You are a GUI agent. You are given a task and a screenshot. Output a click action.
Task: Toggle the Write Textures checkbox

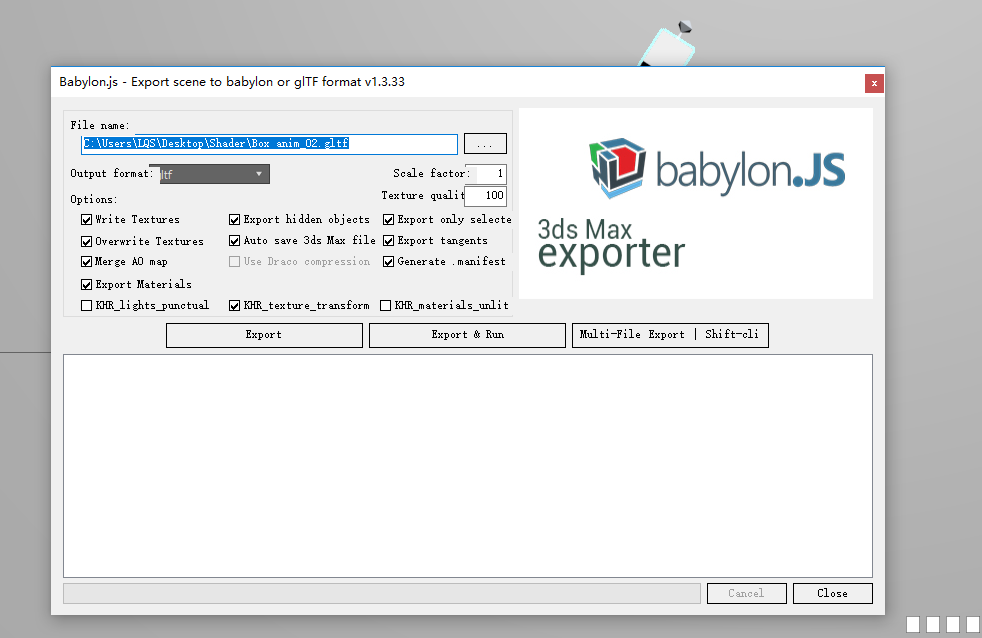87,219
